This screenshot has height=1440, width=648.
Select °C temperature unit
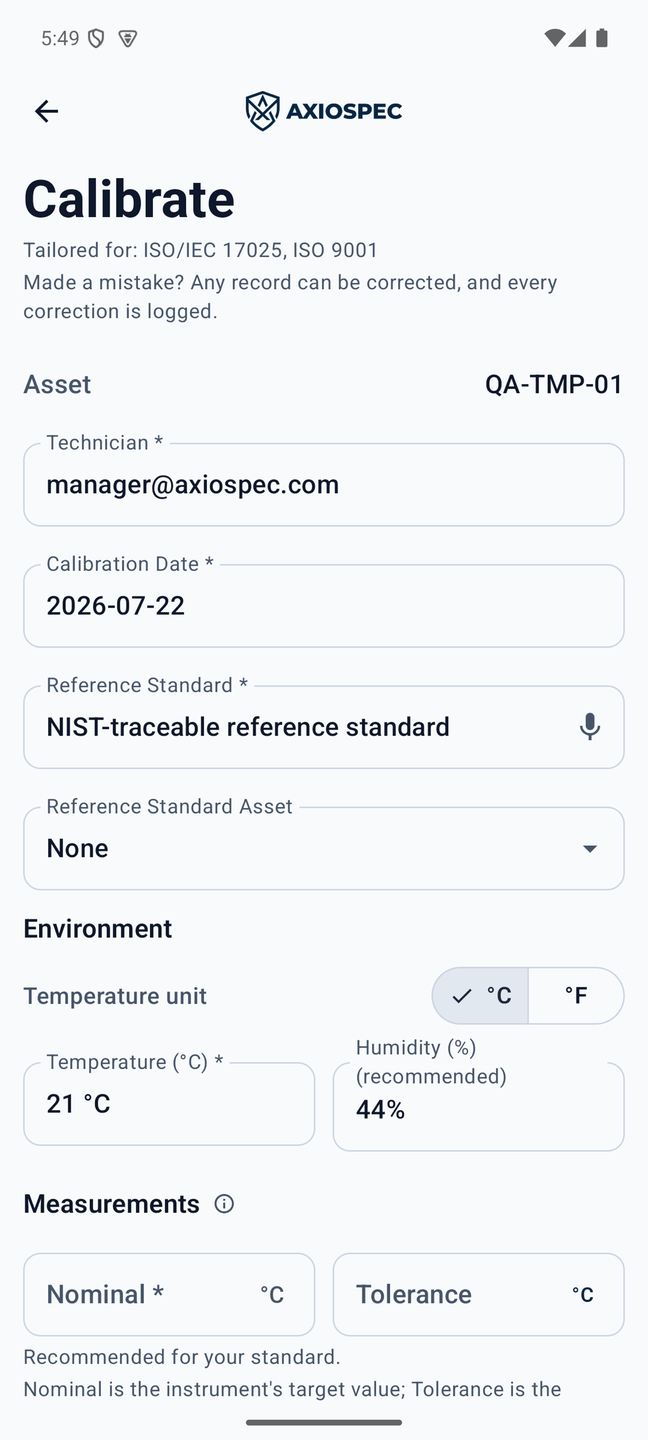tap(480, 996)
